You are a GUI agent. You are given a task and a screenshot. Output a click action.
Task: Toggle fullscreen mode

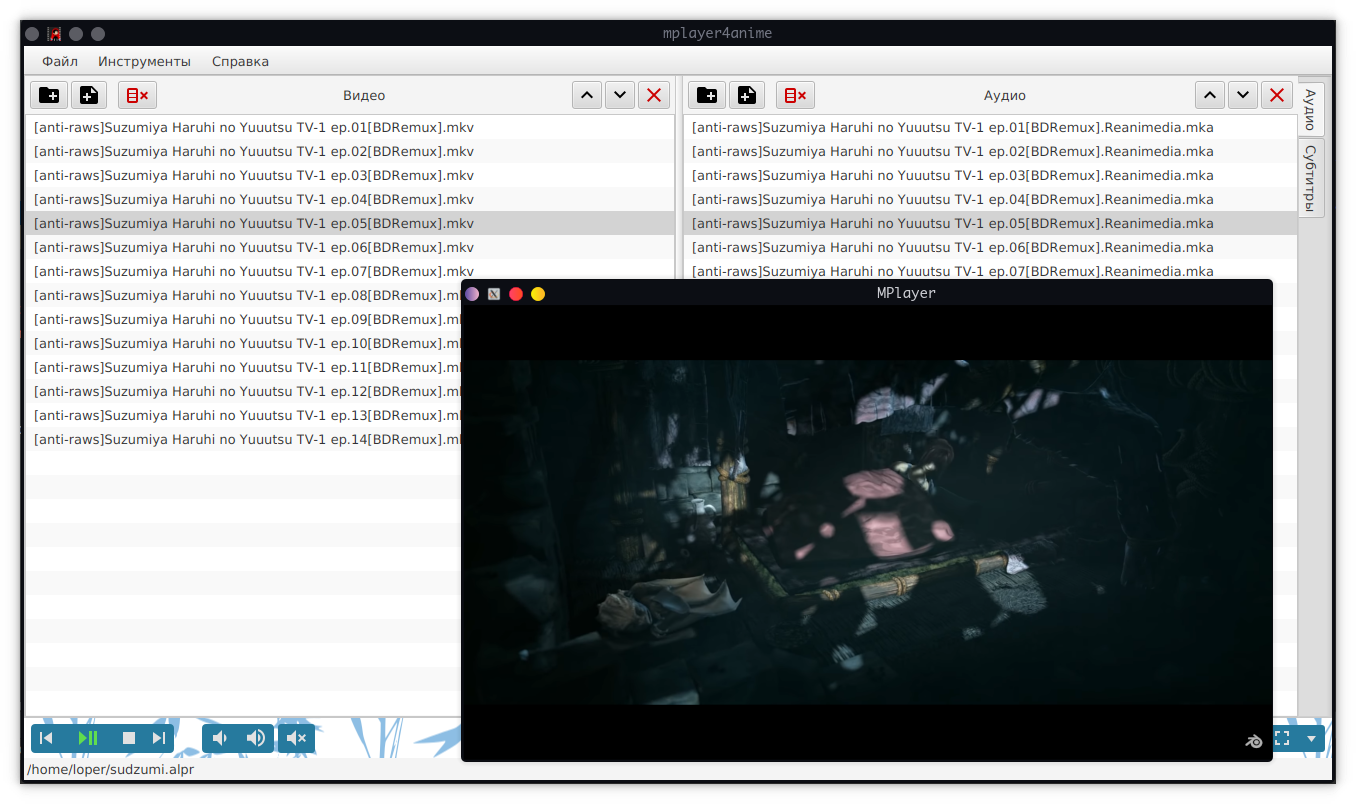[1282, 739]
